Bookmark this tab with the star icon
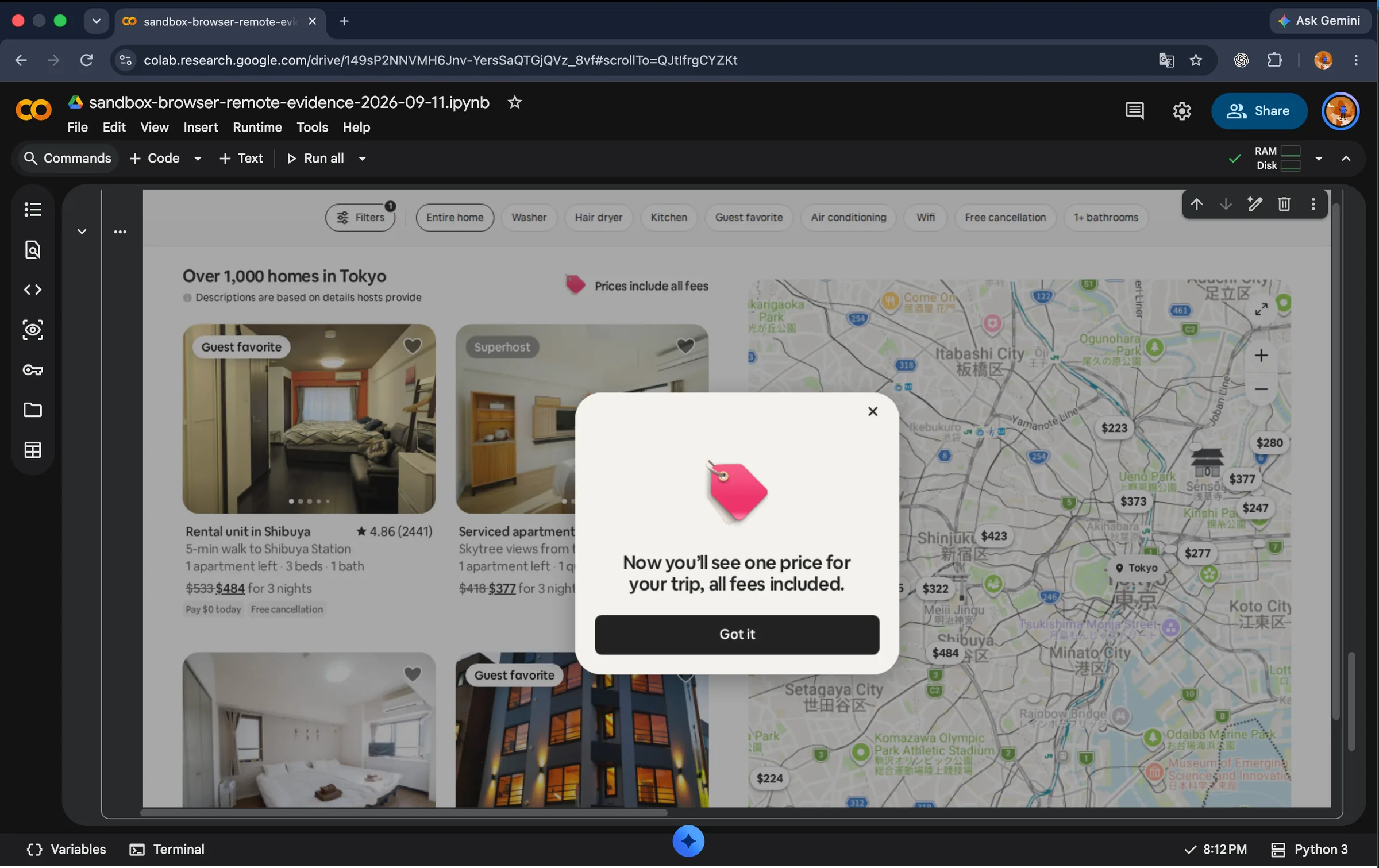1379x868 pixels. tap(1196, 60)
